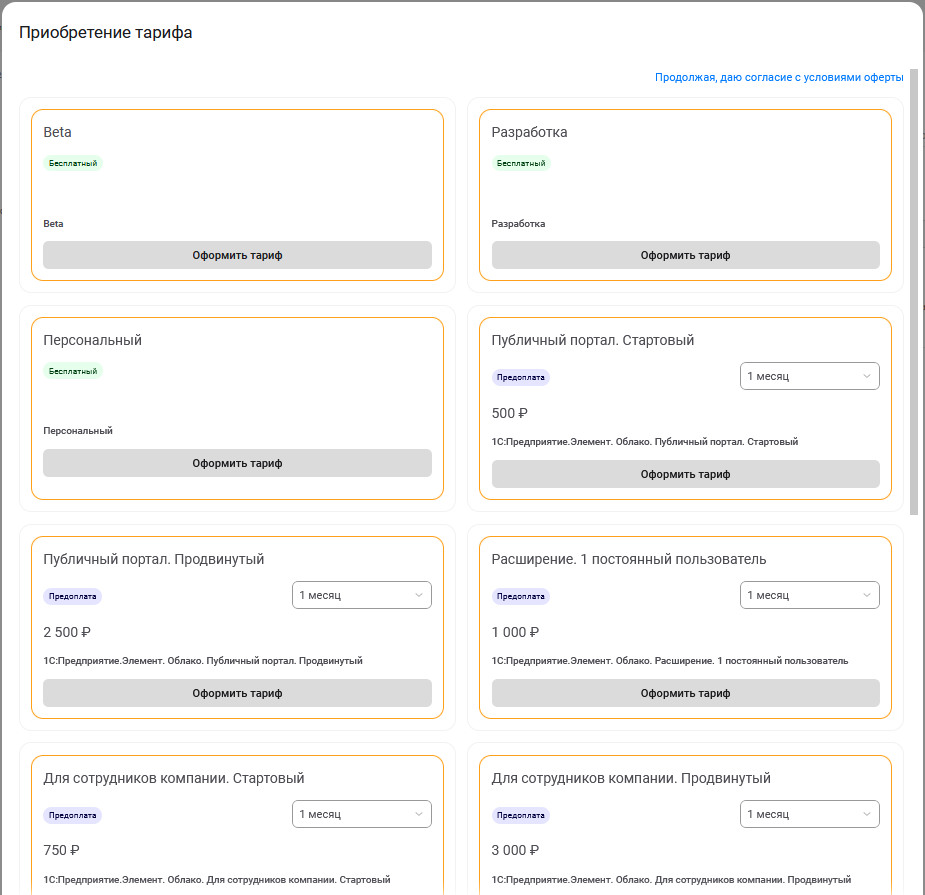
Task: Click the small Персональный description text
Action: (x=77, y=431)
